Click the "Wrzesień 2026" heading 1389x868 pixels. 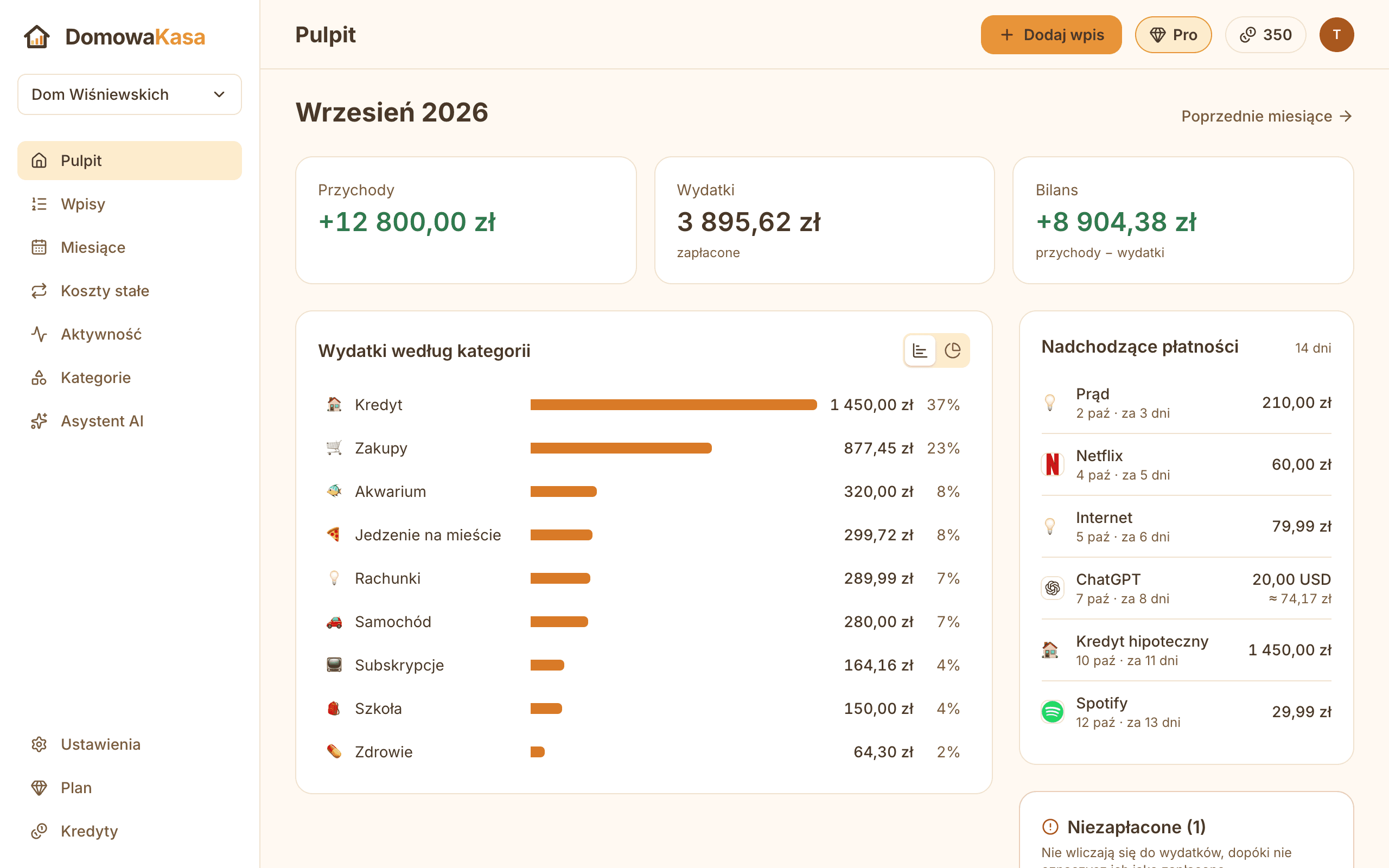391,112
